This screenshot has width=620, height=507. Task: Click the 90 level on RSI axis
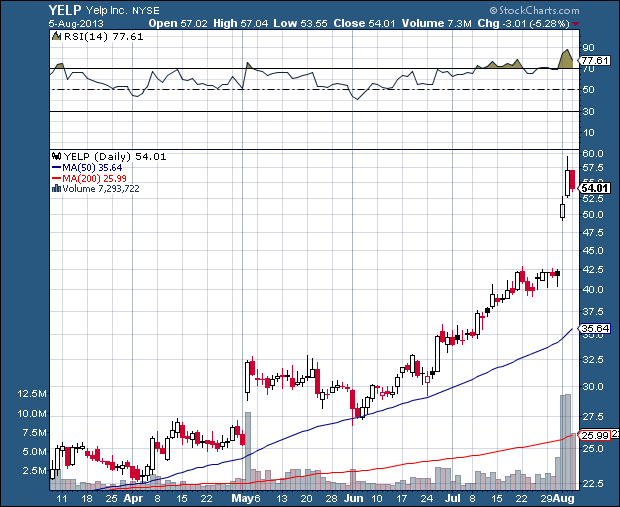(x=588, y=48)
